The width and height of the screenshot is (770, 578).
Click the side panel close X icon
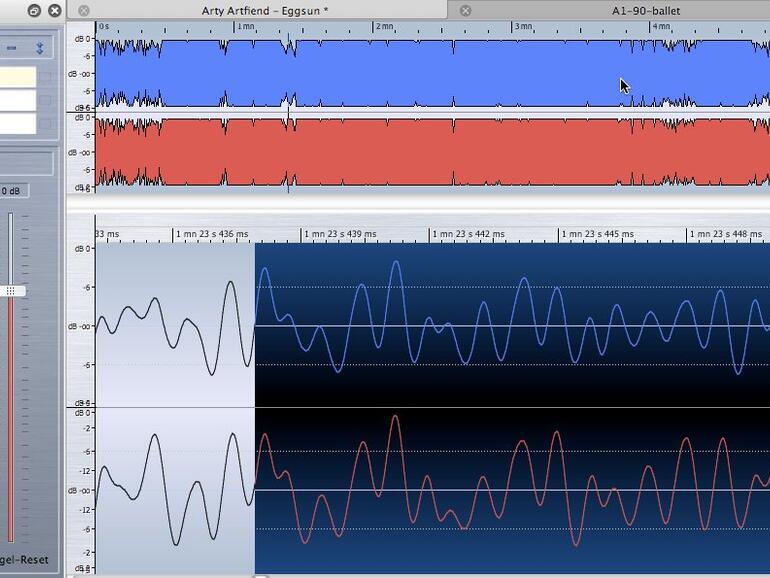(55, 10)
